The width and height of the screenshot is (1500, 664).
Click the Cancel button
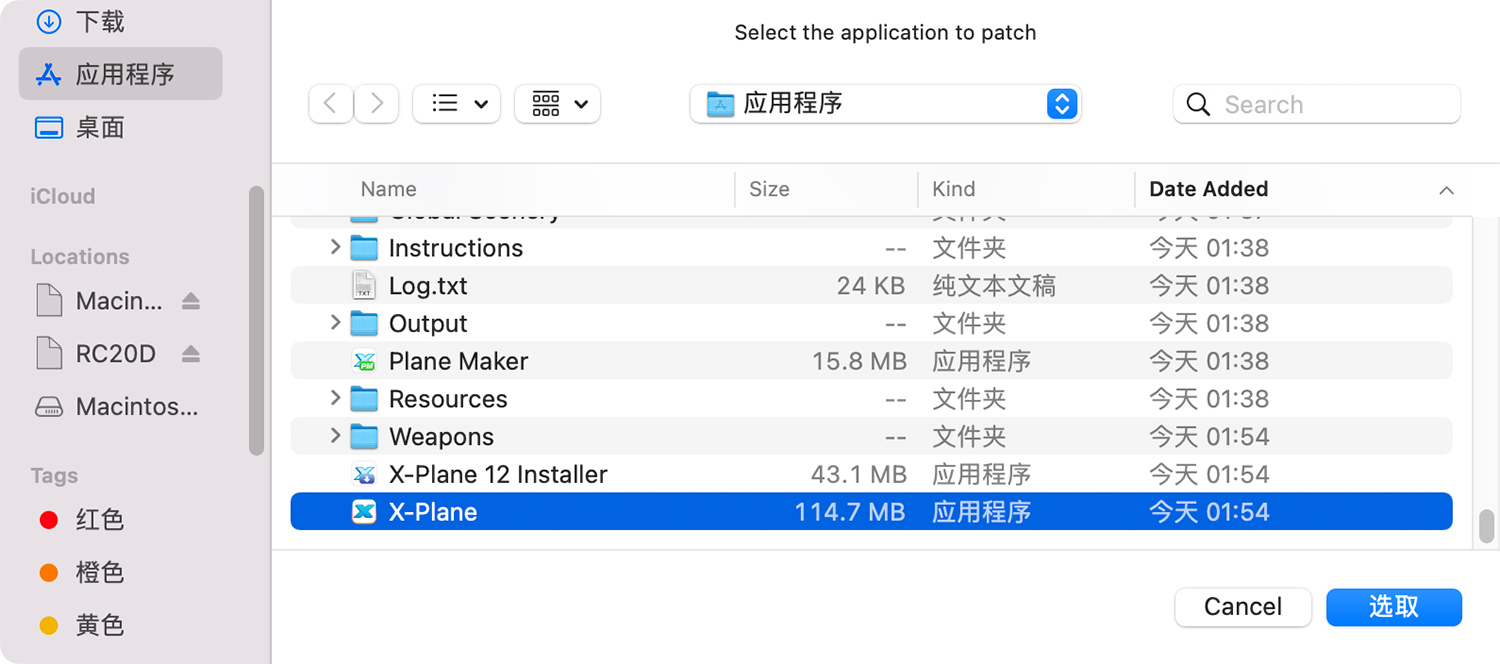(x=1243, y=607)
